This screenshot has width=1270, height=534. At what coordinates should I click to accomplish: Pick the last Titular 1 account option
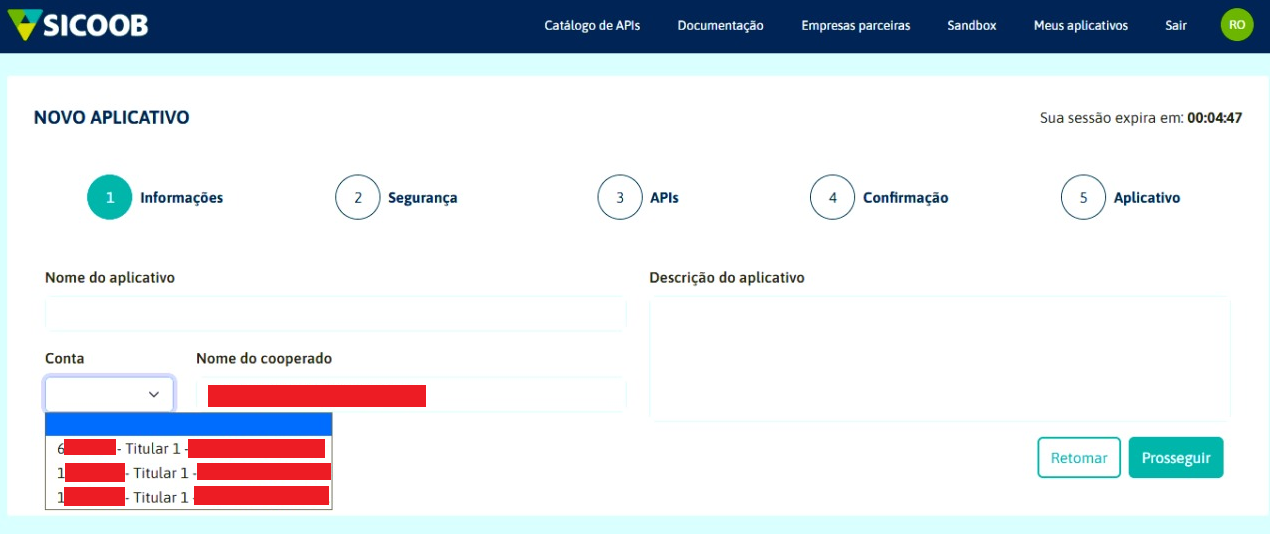tap(188, 497)
